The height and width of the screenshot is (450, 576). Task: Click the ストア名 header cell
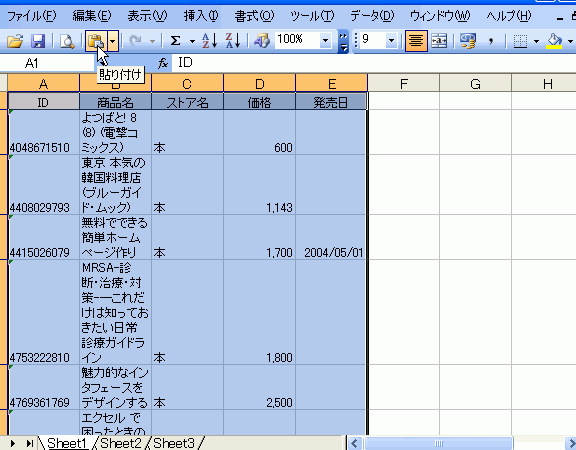[x=187, y=102]
